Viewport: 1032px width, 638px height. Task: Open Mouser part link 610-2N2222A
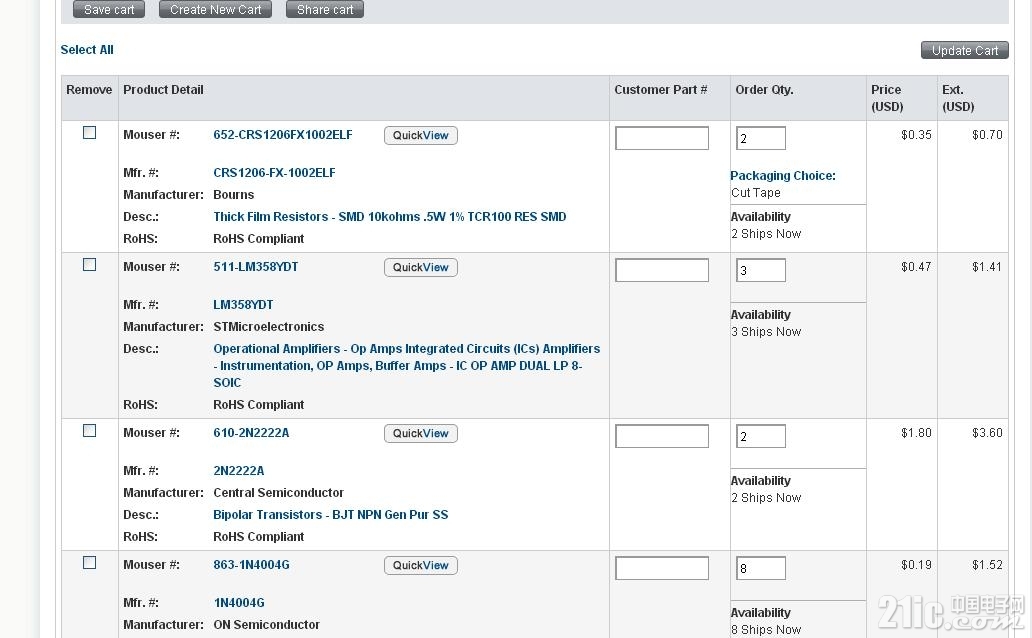coord(251,433)
